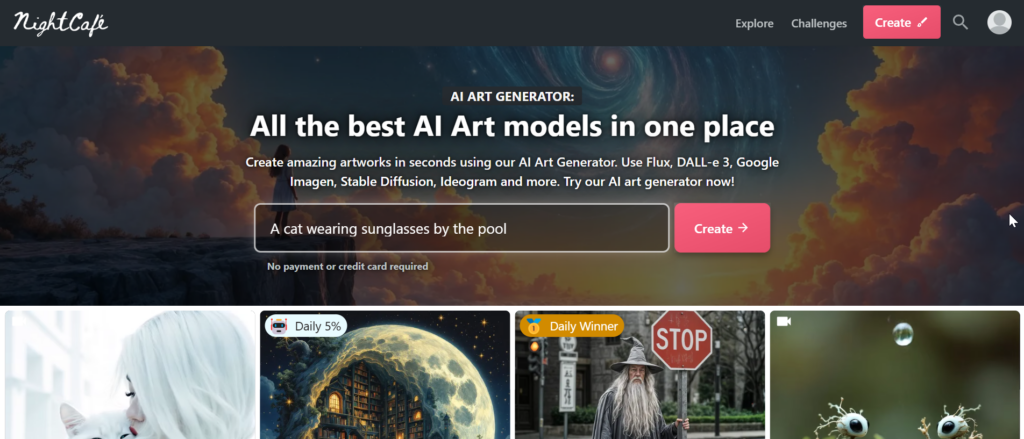Focus the prompt input about a cat by the pool
This screenshot has height=439, width=1024.
[x=462, y=228]
